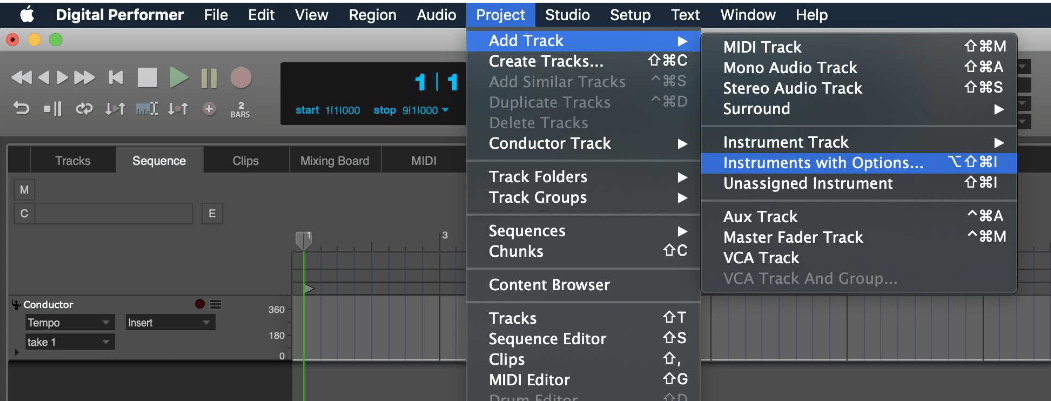Click bar 3 on the time ruler
This screenshot has width=1051, height=401.
(444, 235)
